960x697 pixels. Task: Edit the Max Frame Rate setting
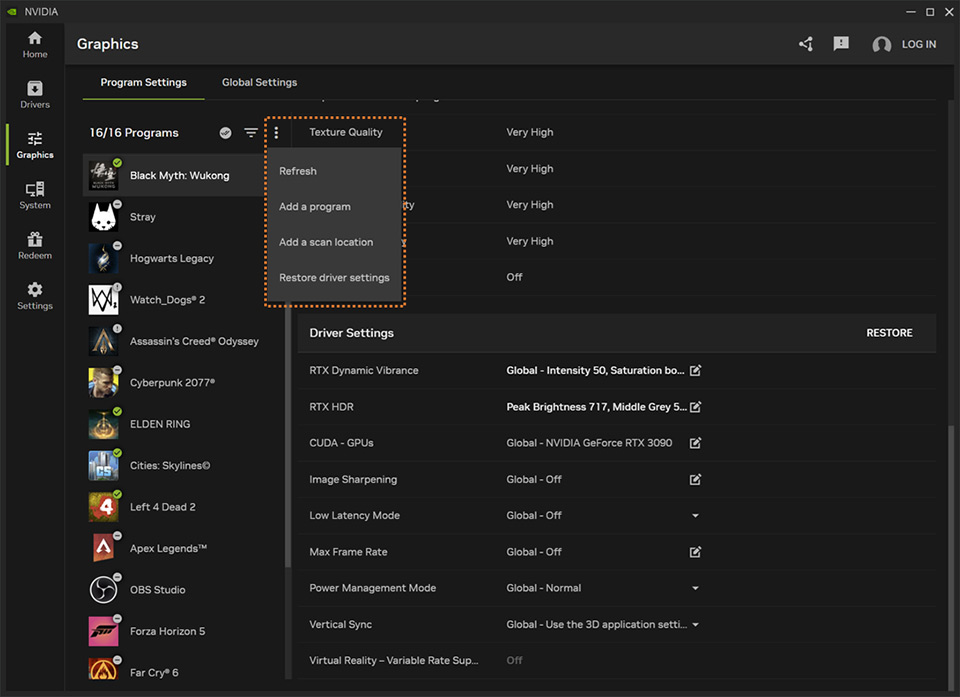click(x=696, y=552)
